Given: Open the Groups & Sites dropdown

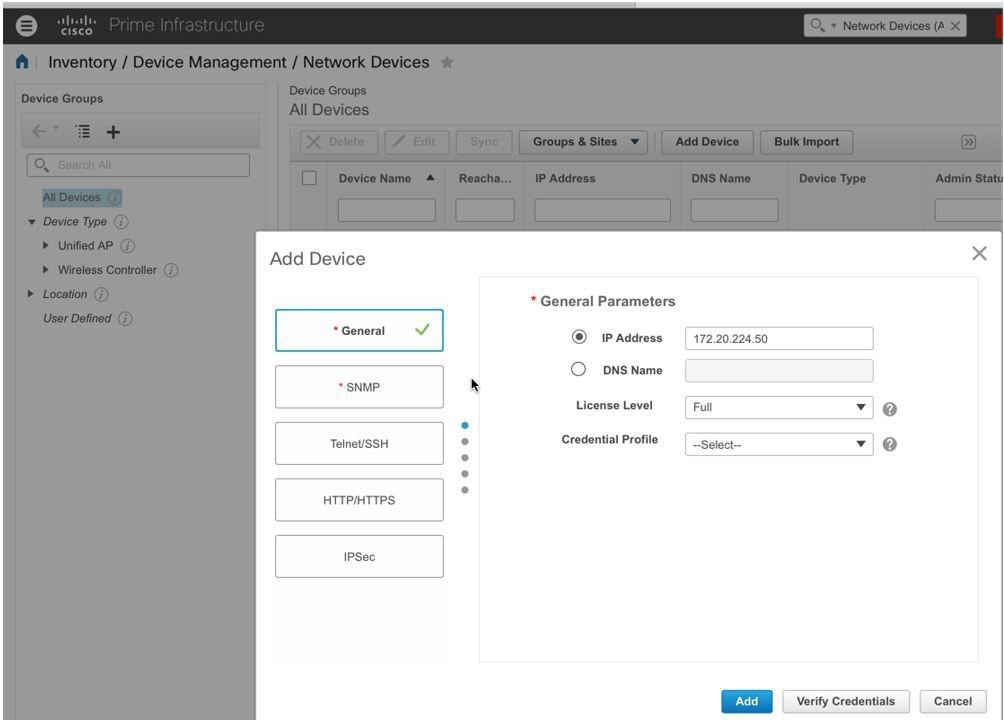Looking at the screenshot, I should (583, 142).
